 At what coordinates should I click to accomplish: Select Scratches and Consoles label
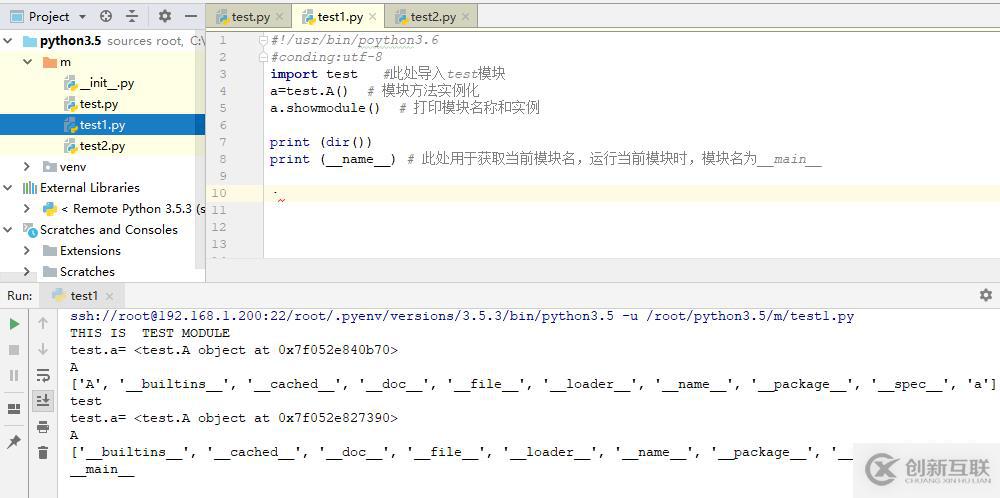pyautogui.click(x=109, y=230)
